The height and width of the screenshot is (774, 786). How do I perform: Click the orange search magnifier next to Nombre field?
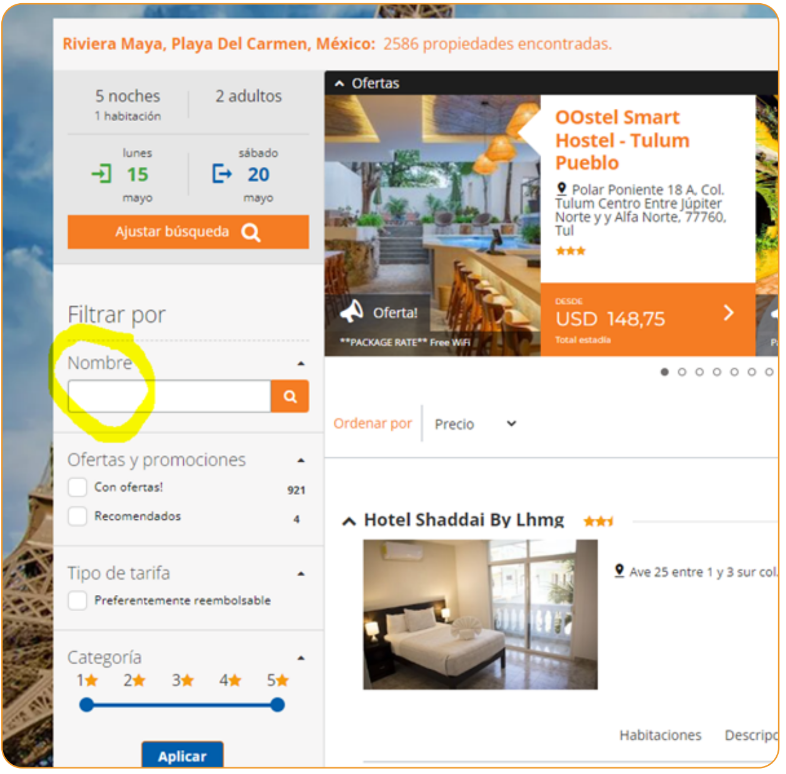coord(290,397)
